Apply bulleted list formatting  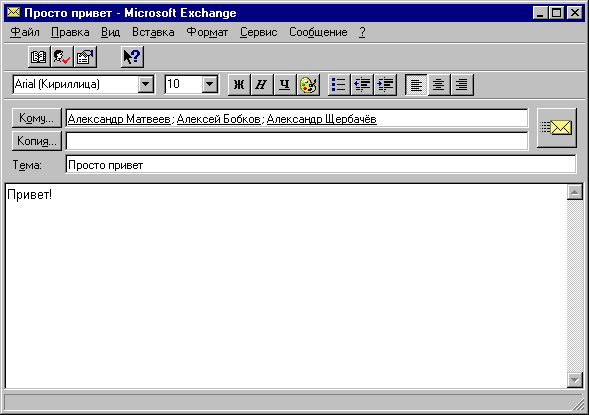tap(339, 85)
